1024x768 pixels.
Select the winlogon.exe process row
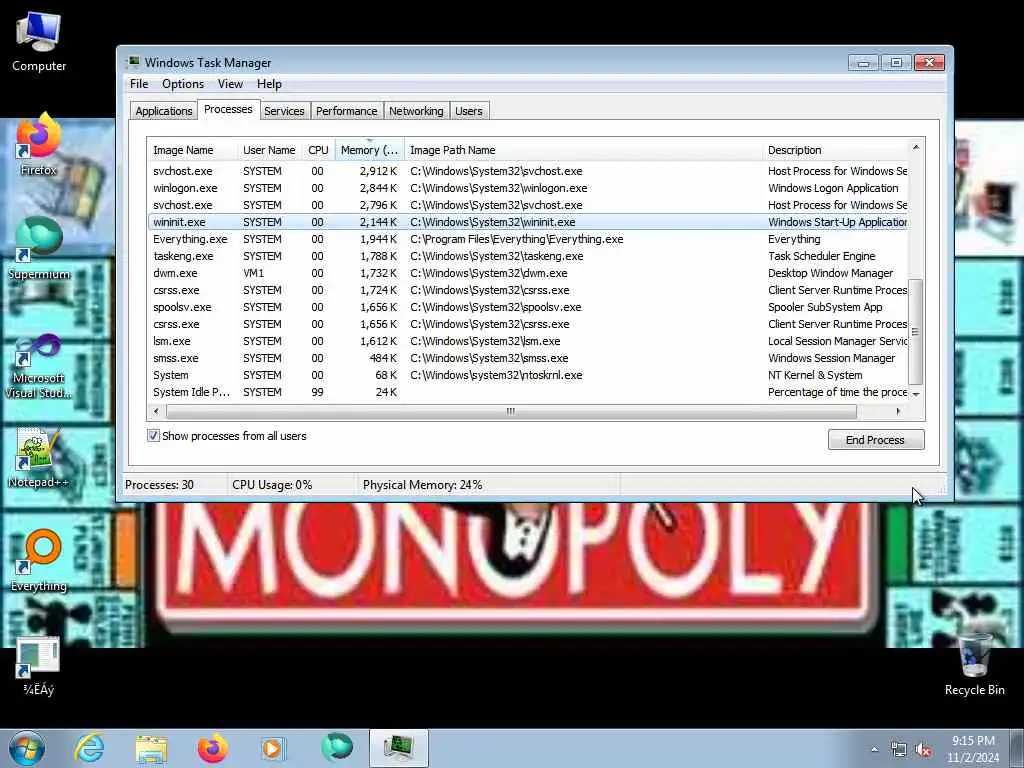pyautogui.click(x=528, y=188)
